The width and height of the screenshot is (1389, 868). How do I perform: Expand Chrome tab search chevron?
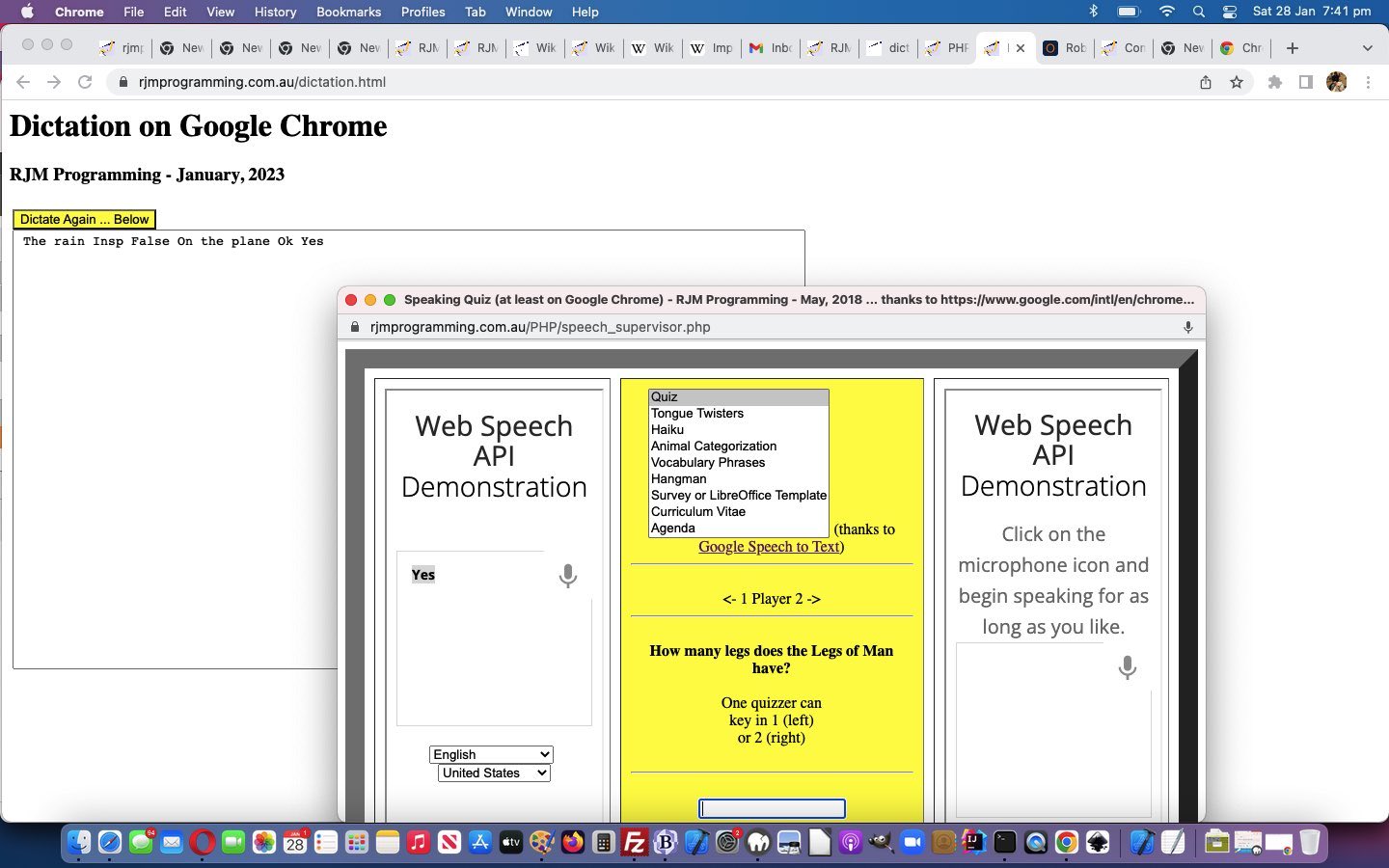tap(1367, 48)
